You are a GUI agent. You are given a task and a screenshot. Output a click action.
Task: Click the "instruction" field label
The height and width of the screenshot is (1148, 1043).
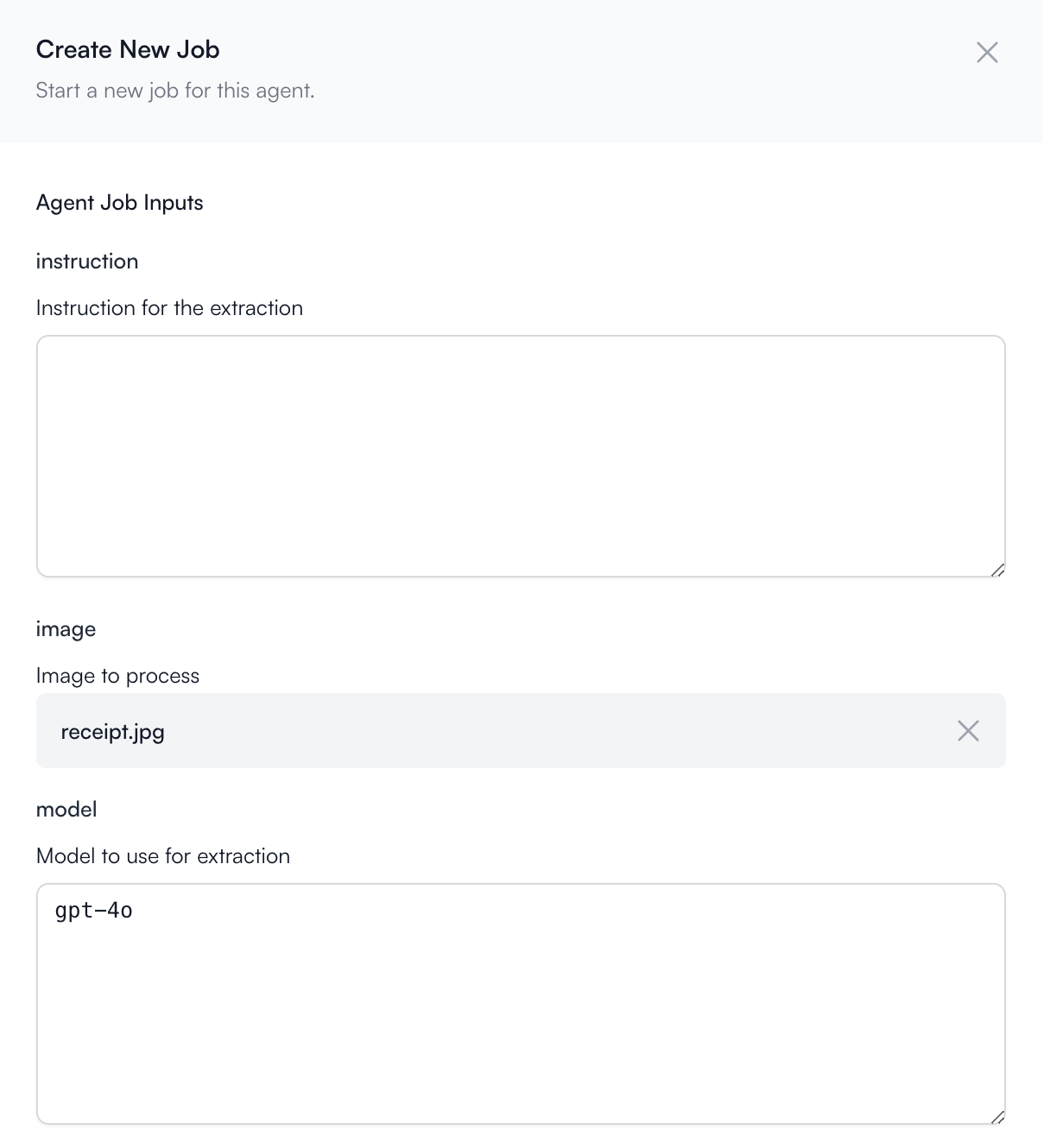click(87, 262)
